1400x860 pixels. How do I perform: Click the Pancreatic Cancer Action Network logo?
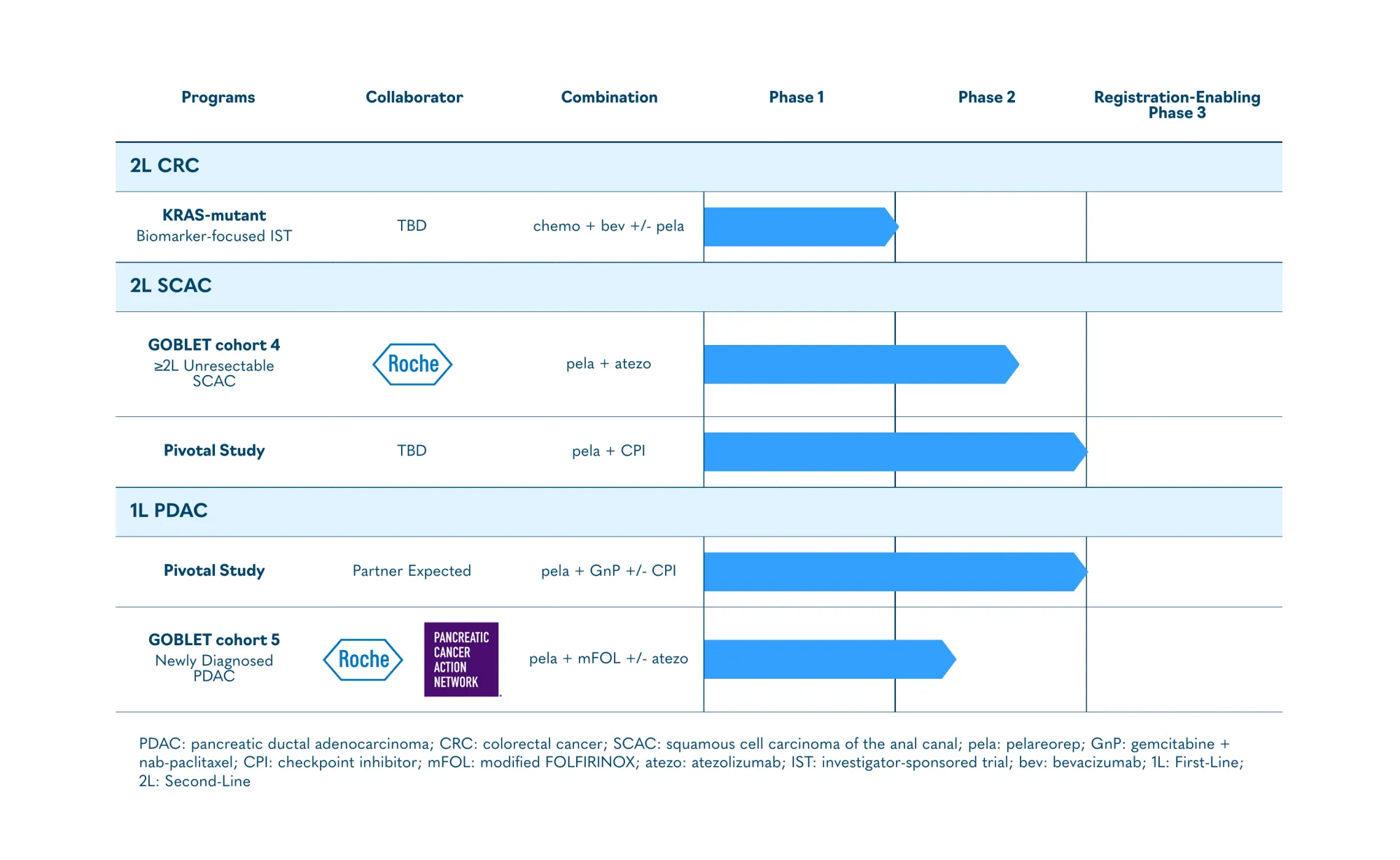[x=461, y=659]
